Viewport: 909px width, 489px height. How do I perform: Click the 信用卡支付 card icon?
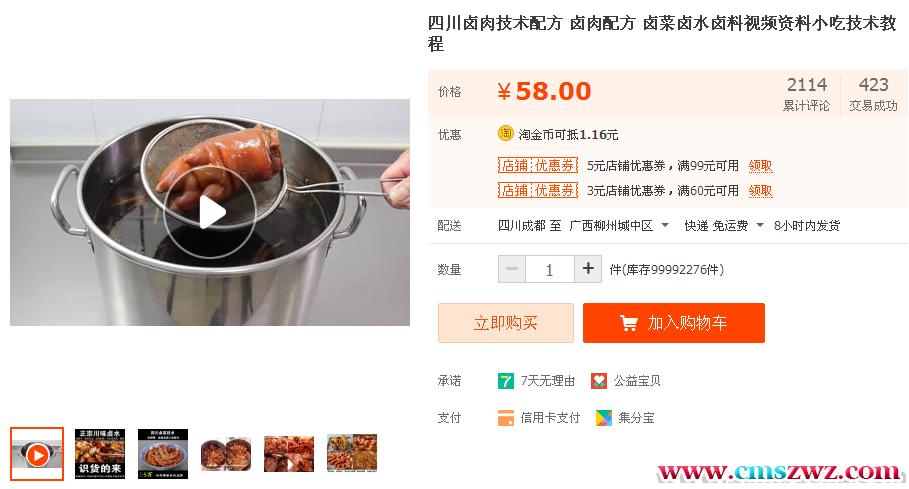[x=506, y=418]
